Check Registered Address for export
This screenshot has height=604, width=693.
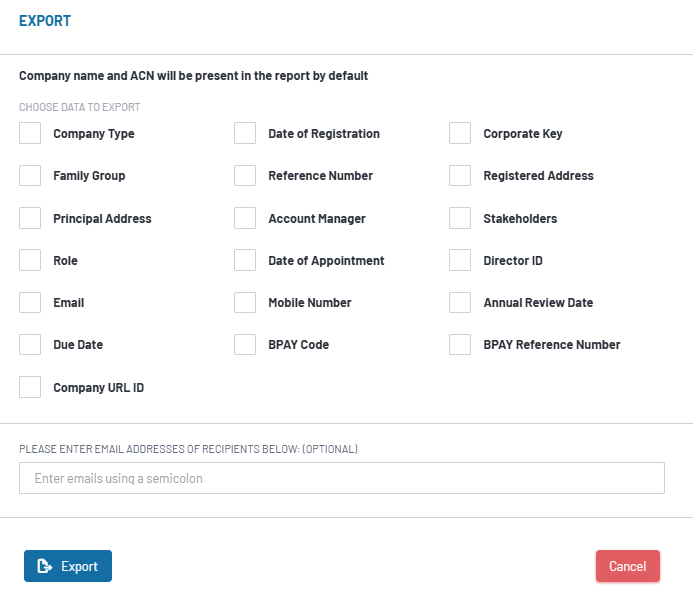[460, 175]
